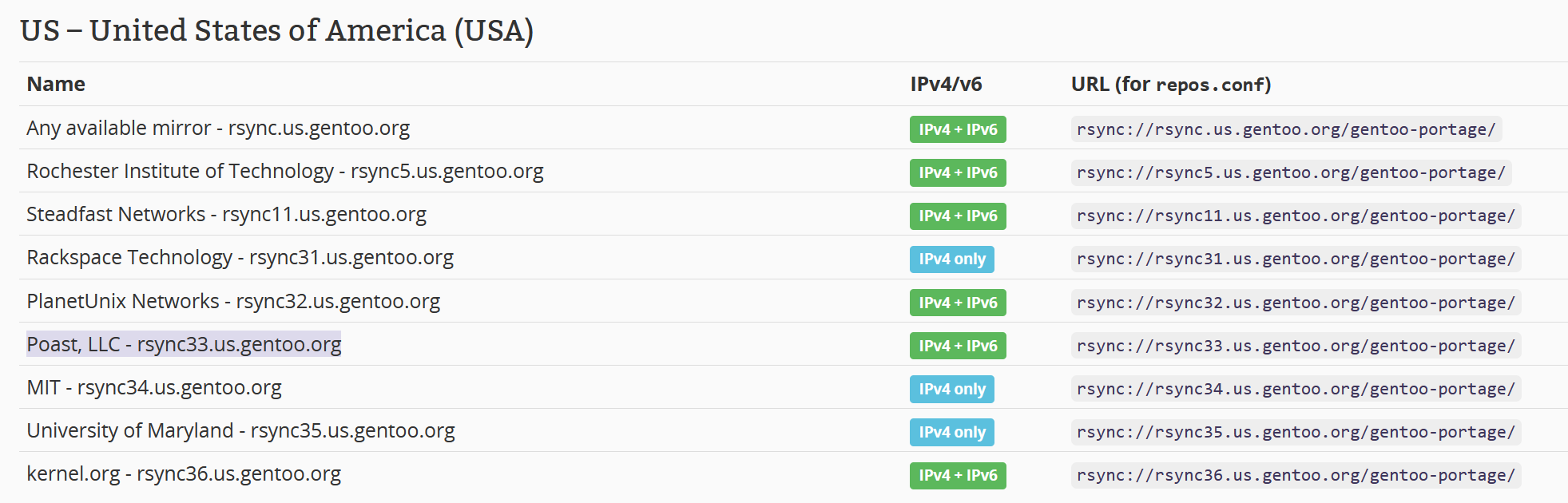
Task: Click the IPv4 only badge for MIT
Action: click(x=951, y=389)
